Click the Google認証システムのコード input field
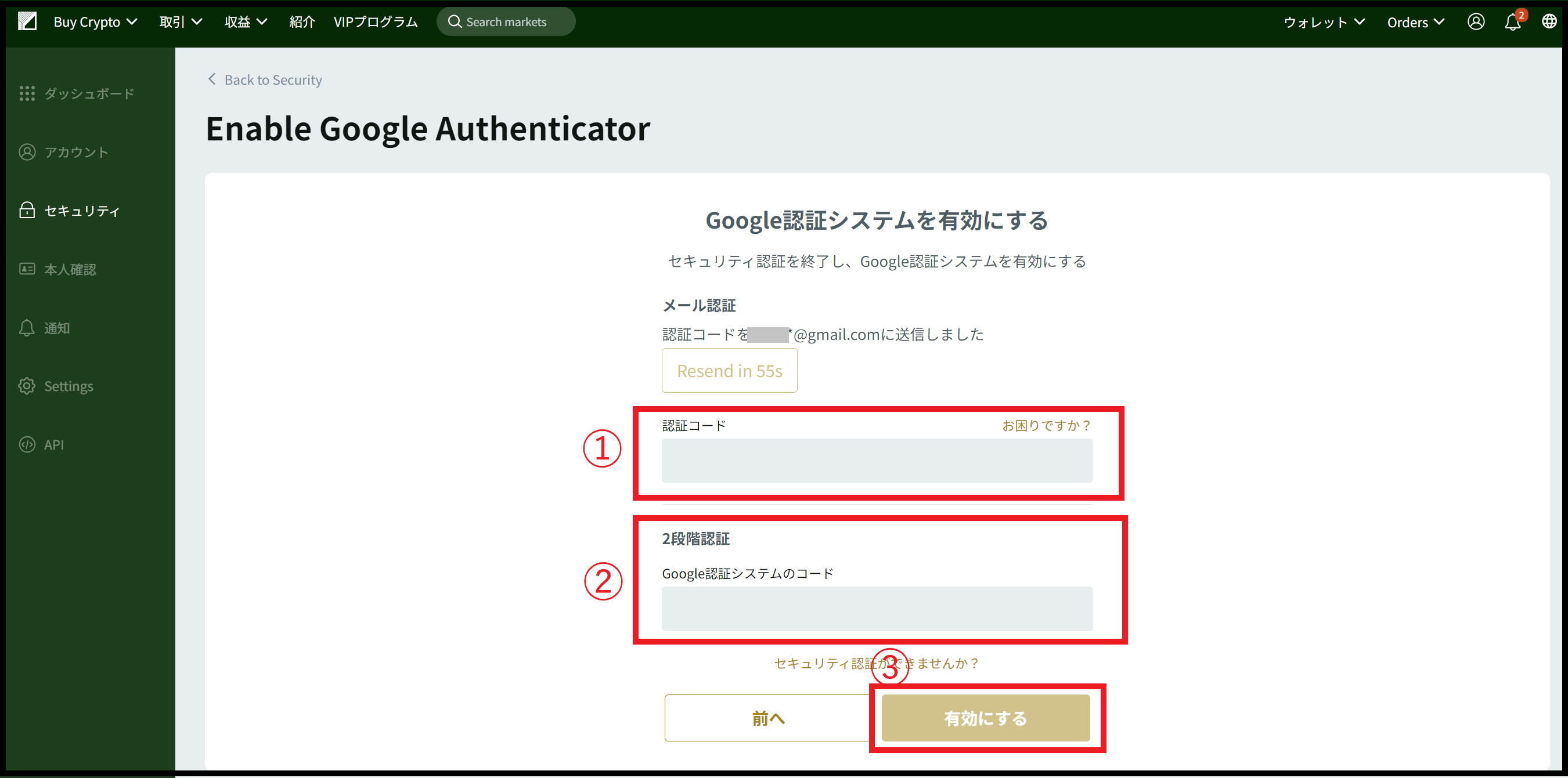The image size is (1568, 778). point(877,608)
